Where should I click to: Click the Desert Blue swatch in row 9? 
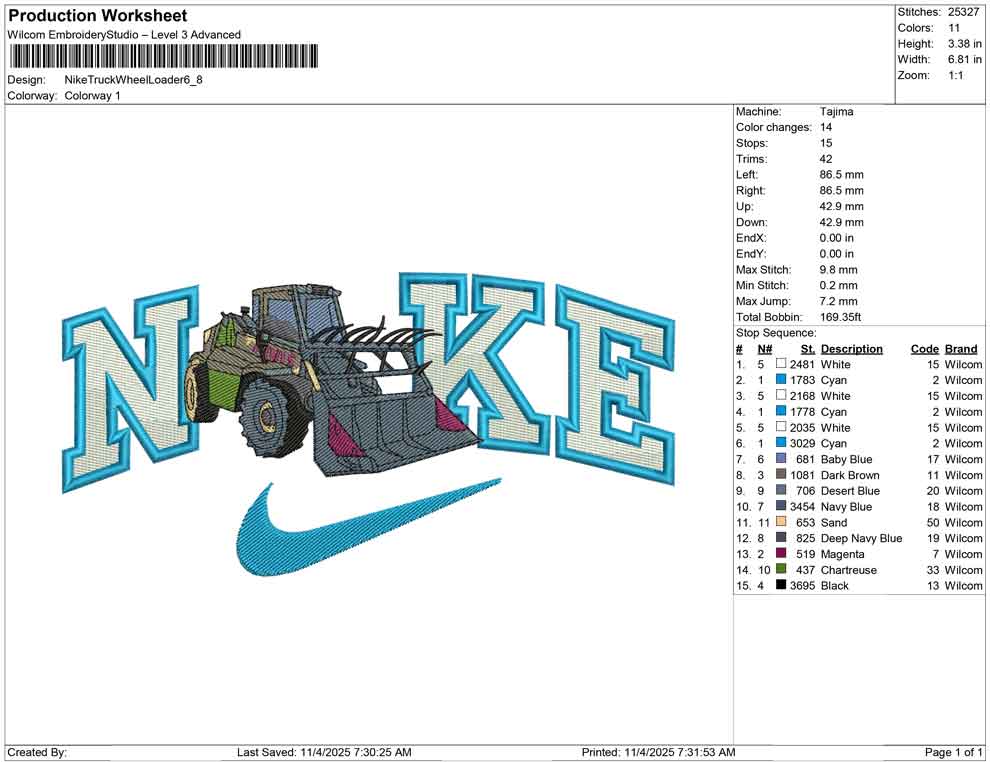[780, 491]
